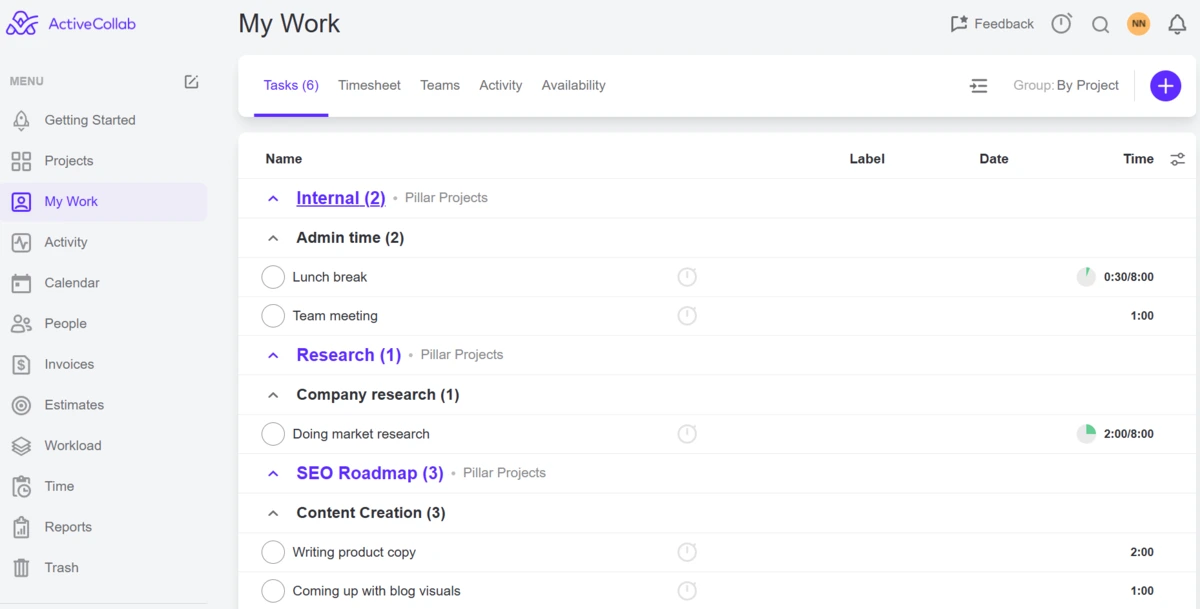The height and width of the screenshot is (609, 1200).
Task: Collapse the Internal (2) project group
Action: point(273,199)
